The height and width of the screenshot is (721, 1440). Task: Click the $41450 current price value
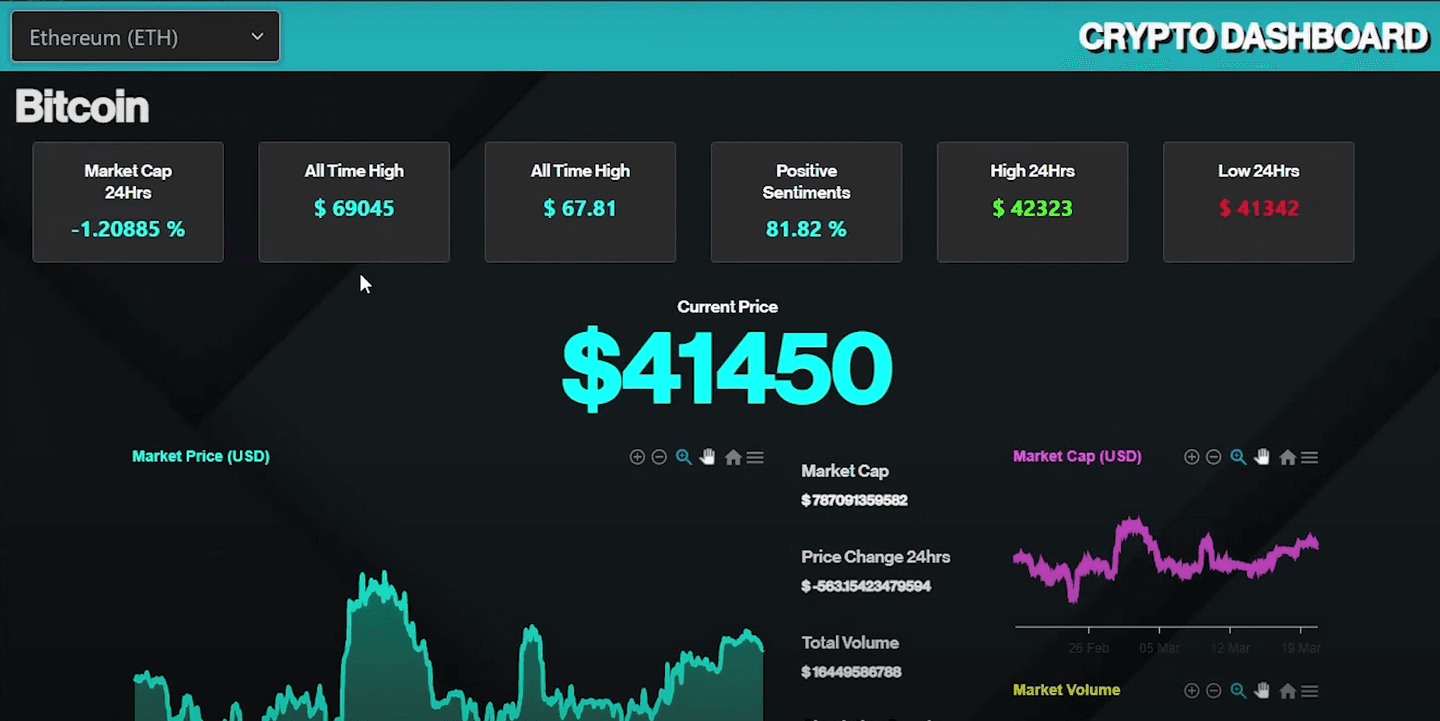tap(727, 369)
